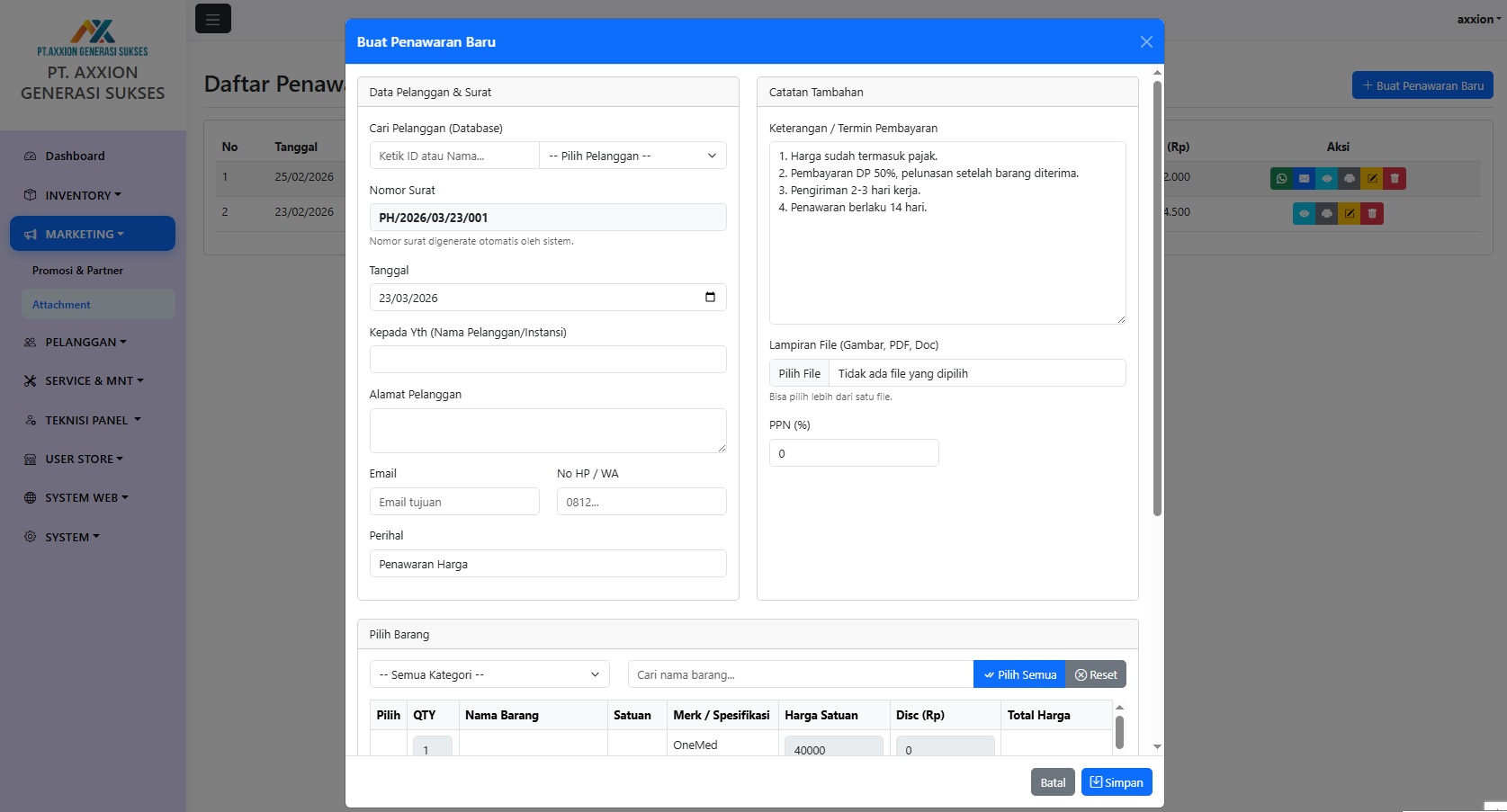Screen dimensions: 1507x812
Task: Click the edit pencil icon in the 25/02/2026 row
Action: [x=1372, y=178]
